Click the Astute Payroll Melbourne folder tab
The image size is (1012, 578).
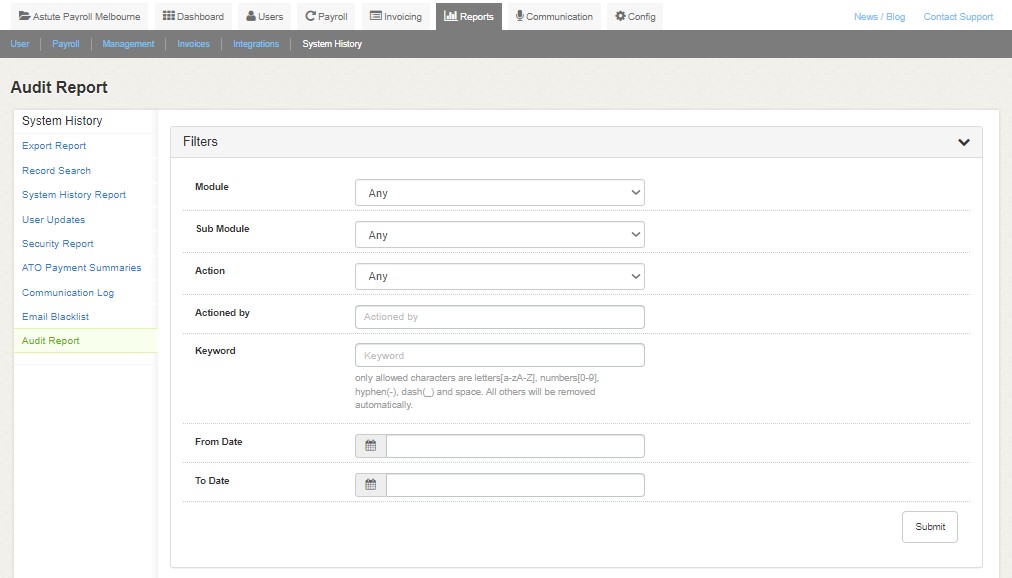(x=79, y=16)
